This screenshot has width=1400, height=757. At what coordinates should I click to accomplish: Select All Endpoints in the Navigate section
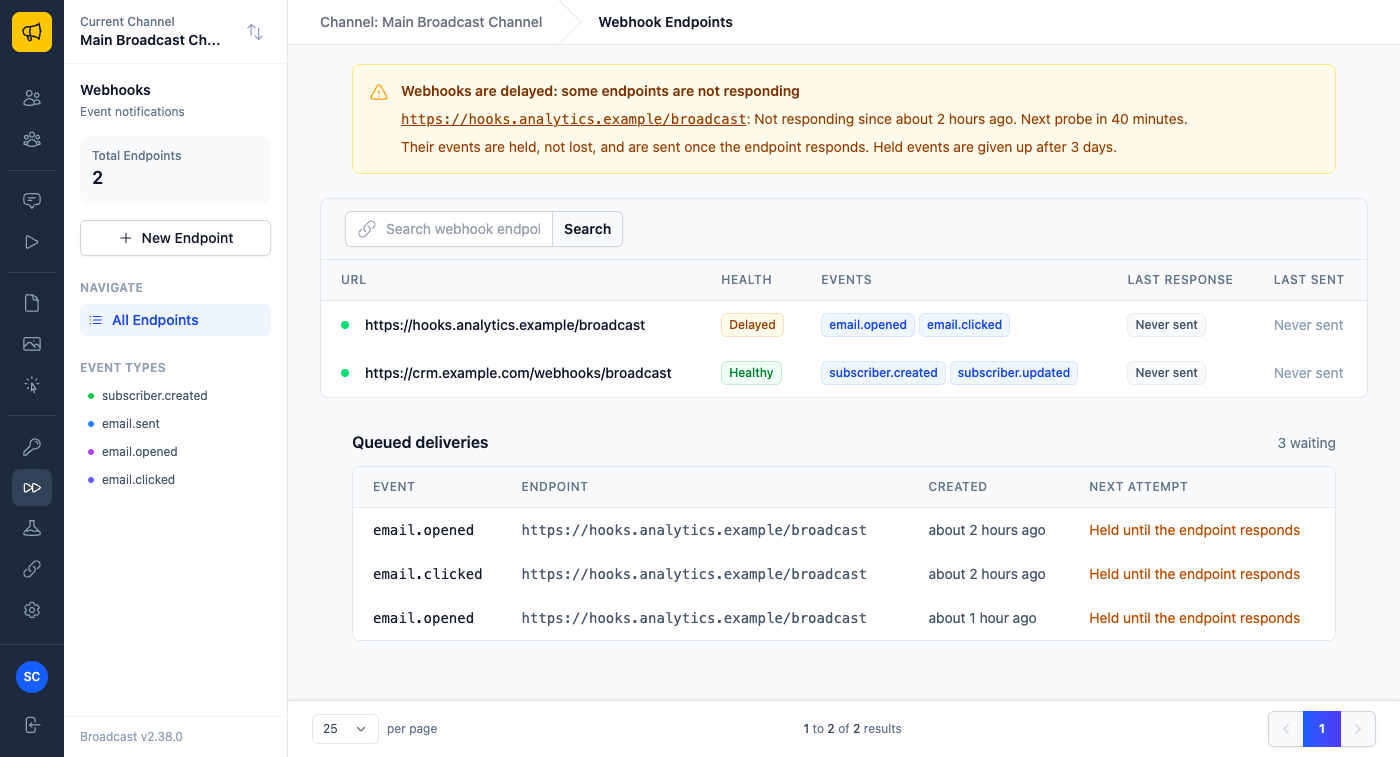coord(175,320)
